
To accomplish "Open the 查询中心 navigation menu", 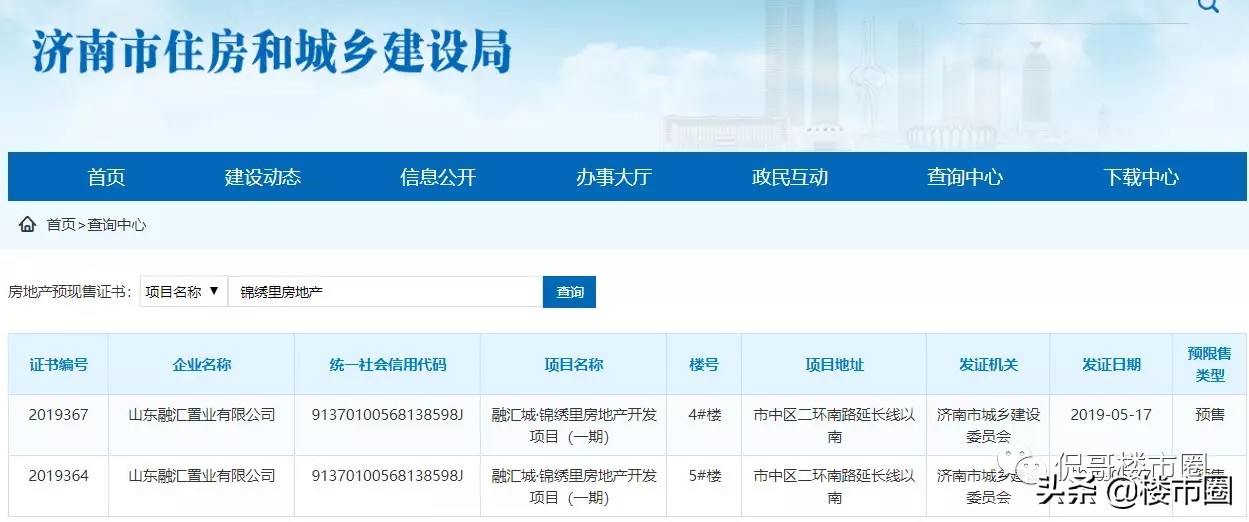I will tap(965, 177).
